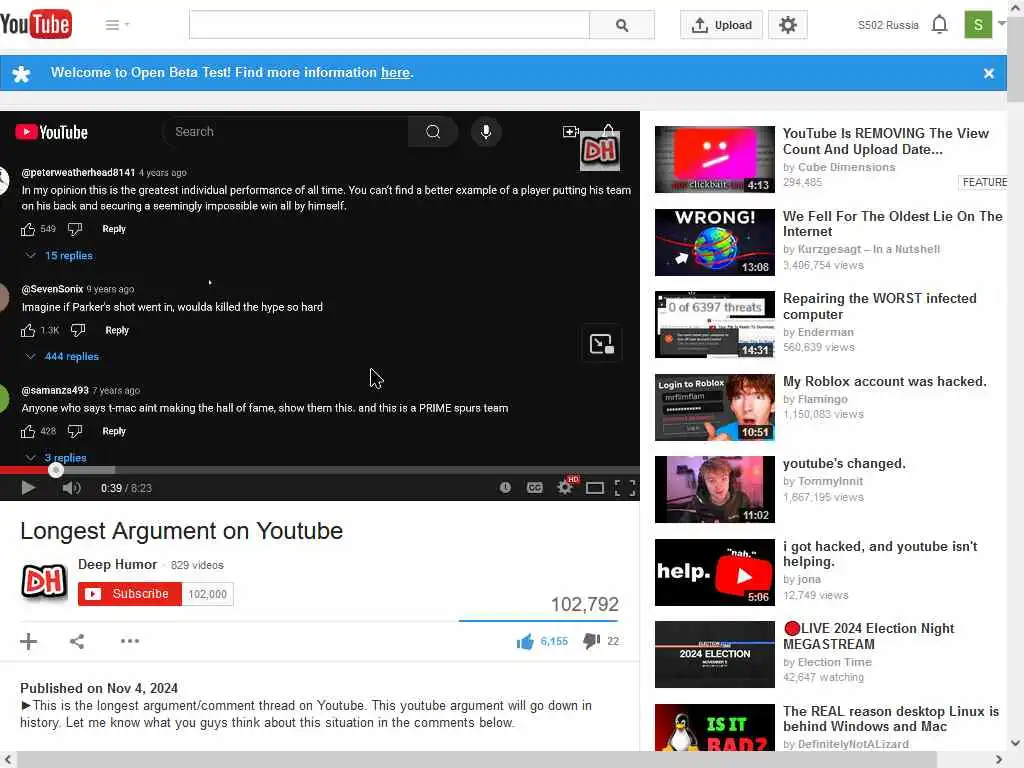Click the Share icon under the video
The width and height of the screenshot is (1024, 768).
click(x=77, y=641)
